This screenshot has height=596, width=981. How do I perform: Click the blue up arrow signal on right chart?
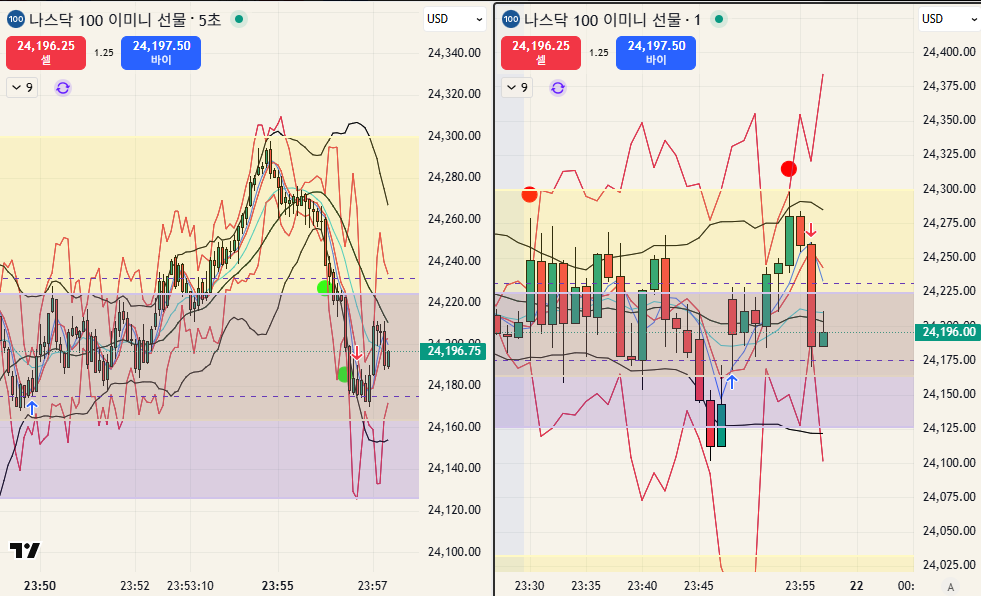731,381
